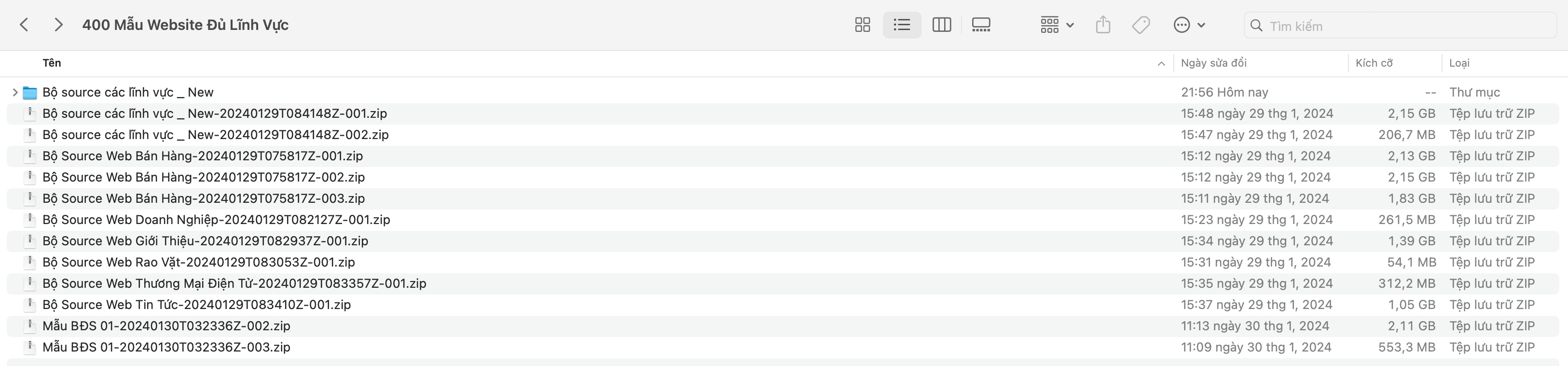Open the group-by options dropdown
Screen dimensions: 1568x366
tap(1057, 25)
